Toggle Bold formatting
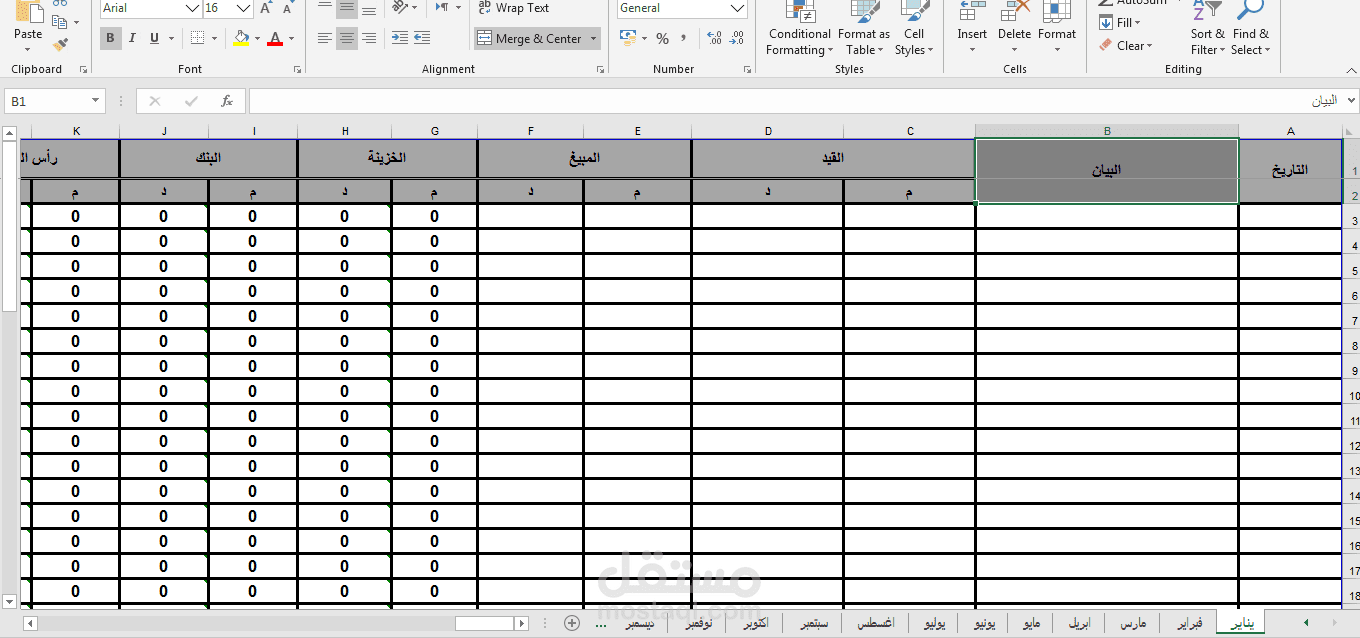 click(110, 38)
